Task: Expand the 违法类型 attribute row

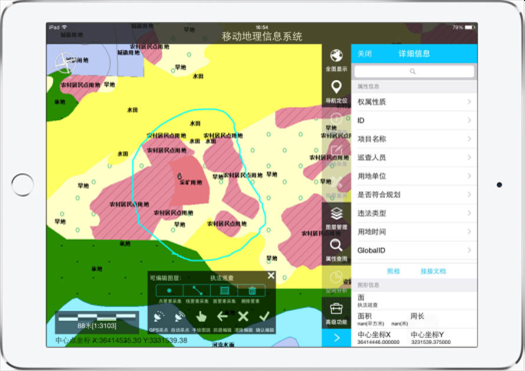Action: (x=415, y=213)
